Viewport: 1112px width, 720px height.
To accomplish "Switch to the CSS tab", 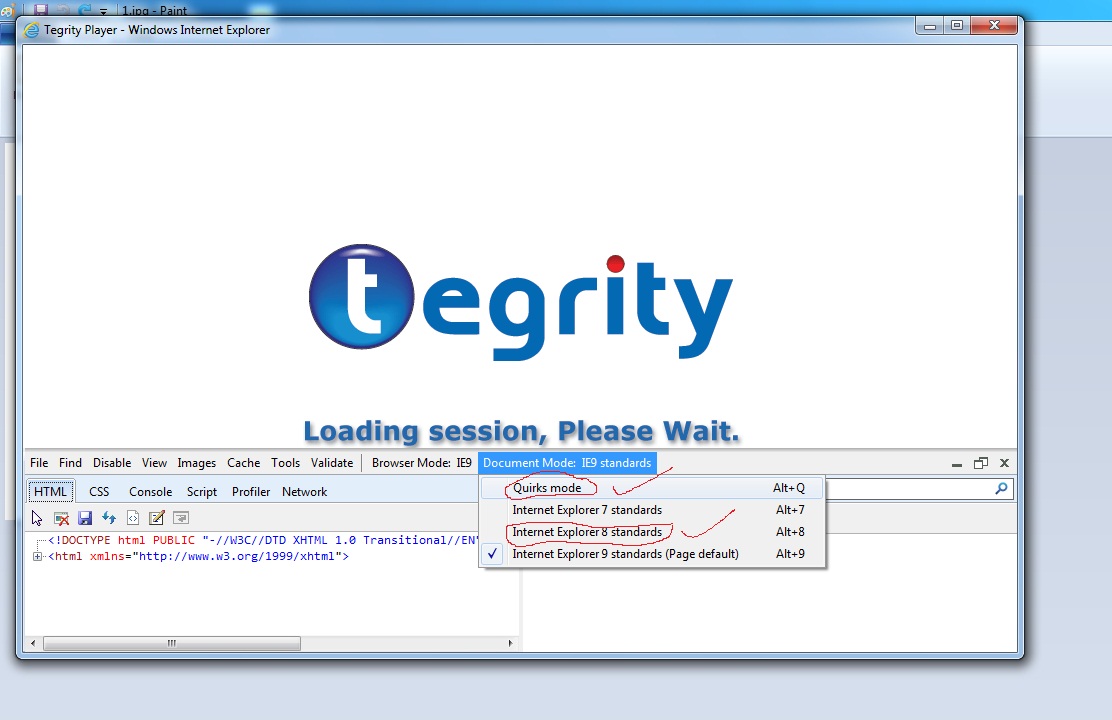I will coord(99,492).
